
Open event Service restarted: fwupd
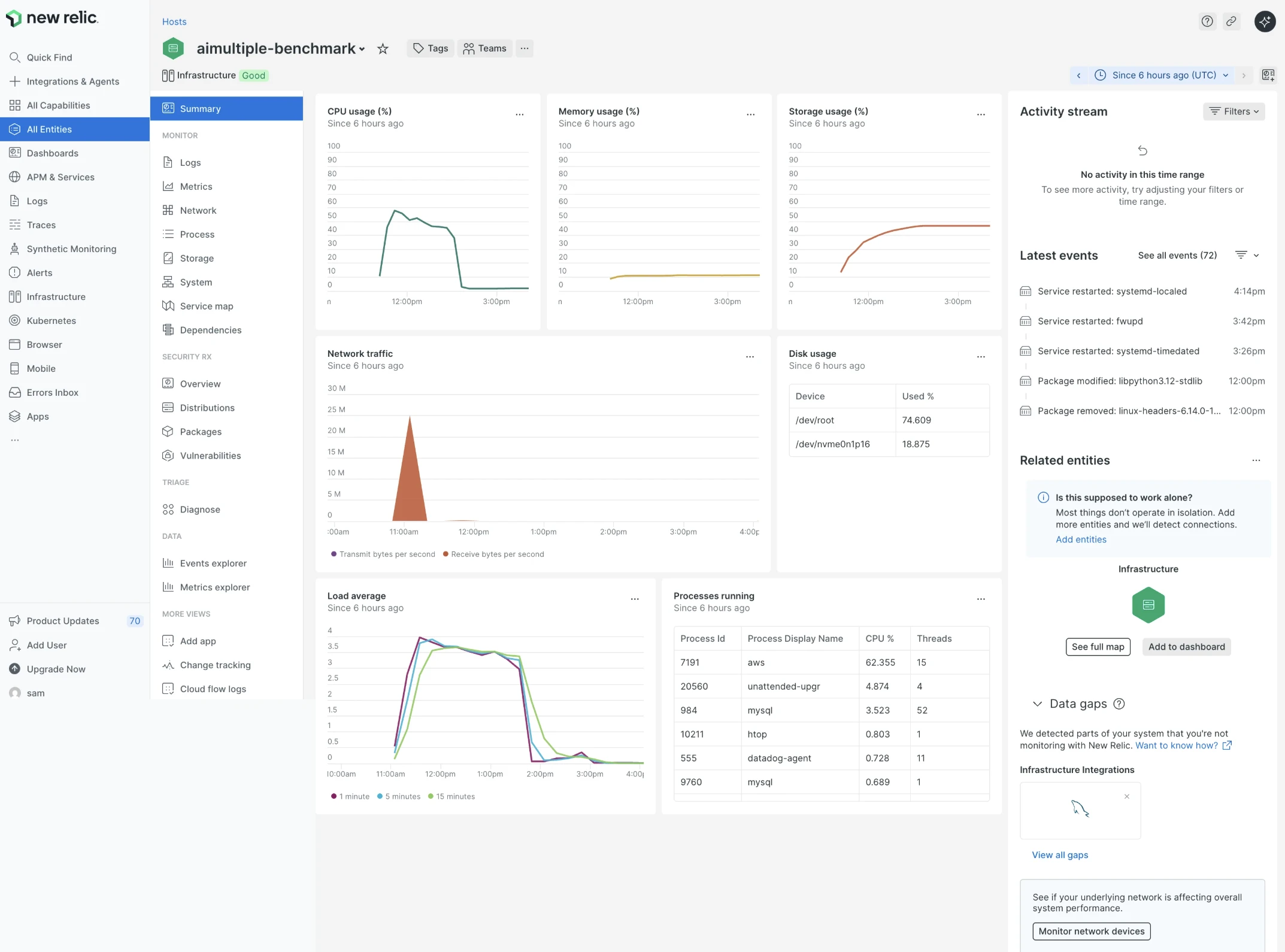(x=1142, y=321)
